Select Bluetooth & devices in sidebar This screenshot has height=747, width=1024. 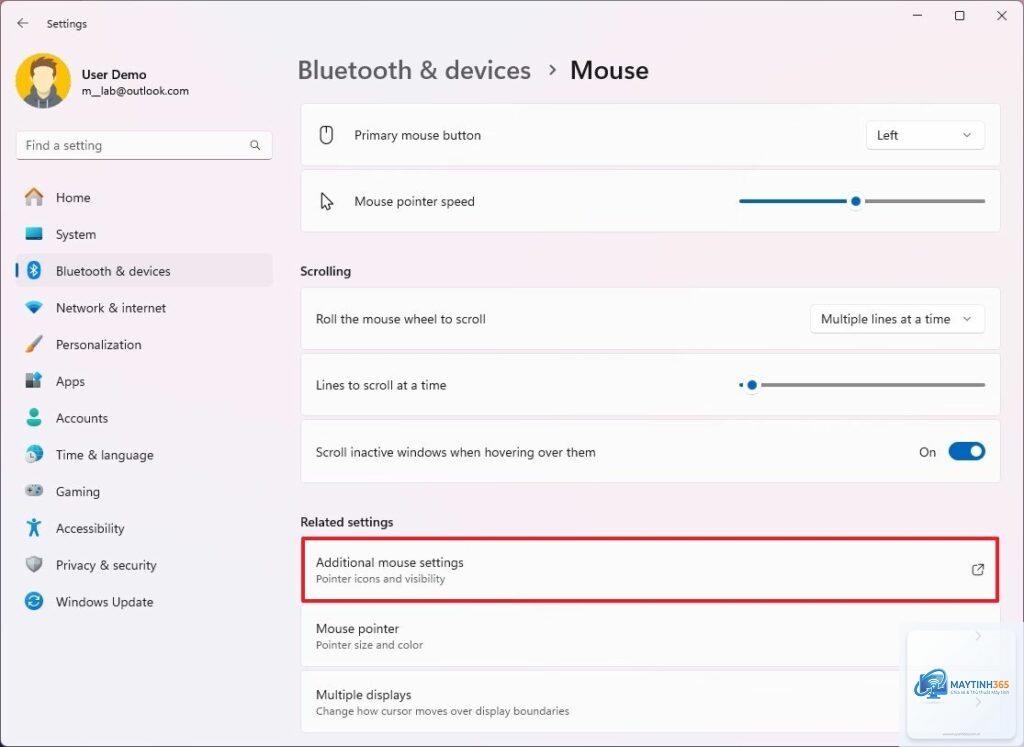[x=144, y=270]
